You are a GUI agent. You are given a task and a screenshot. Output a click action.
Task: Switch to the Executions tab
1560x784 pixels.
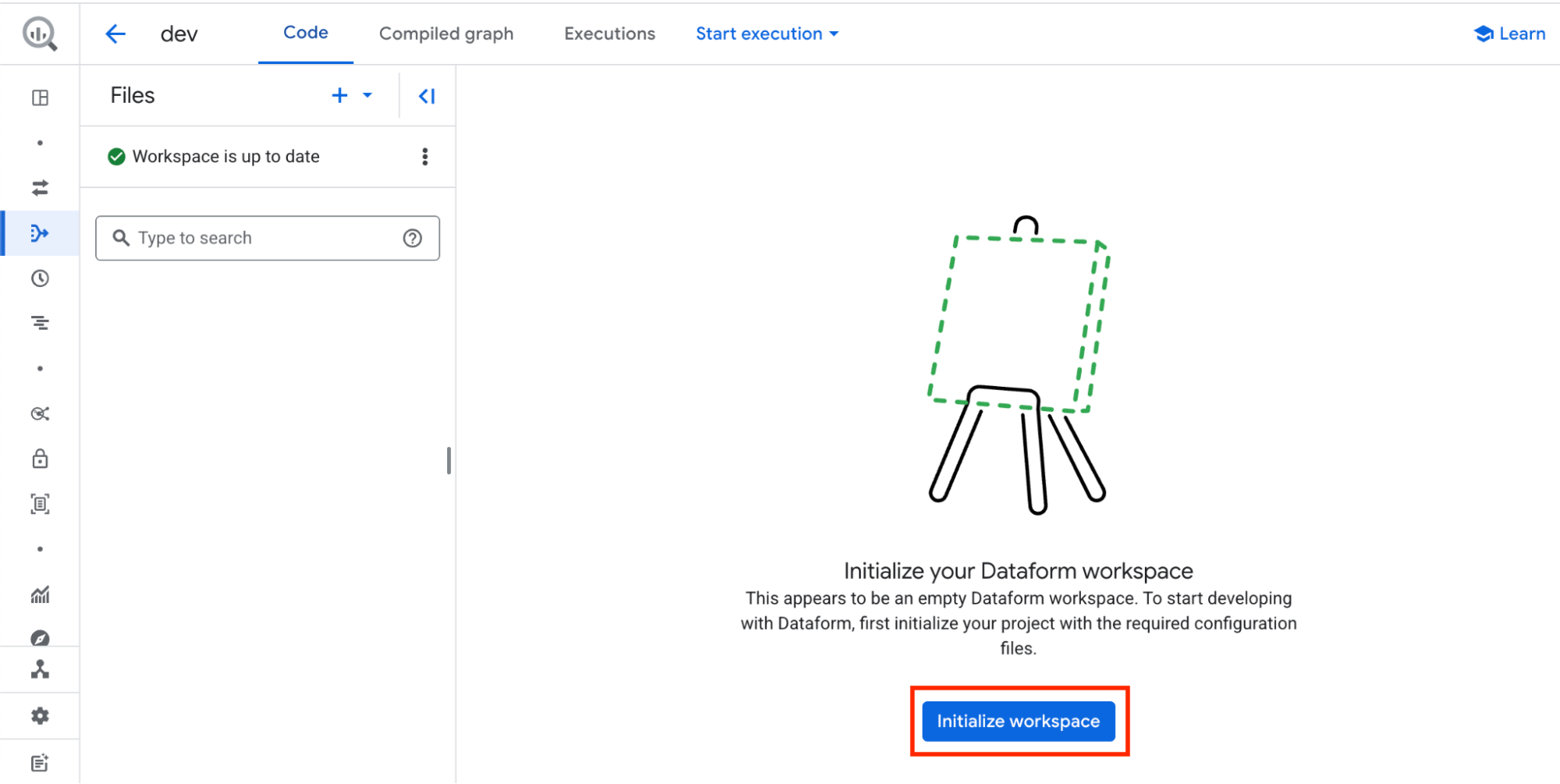(x=609, y=34)
